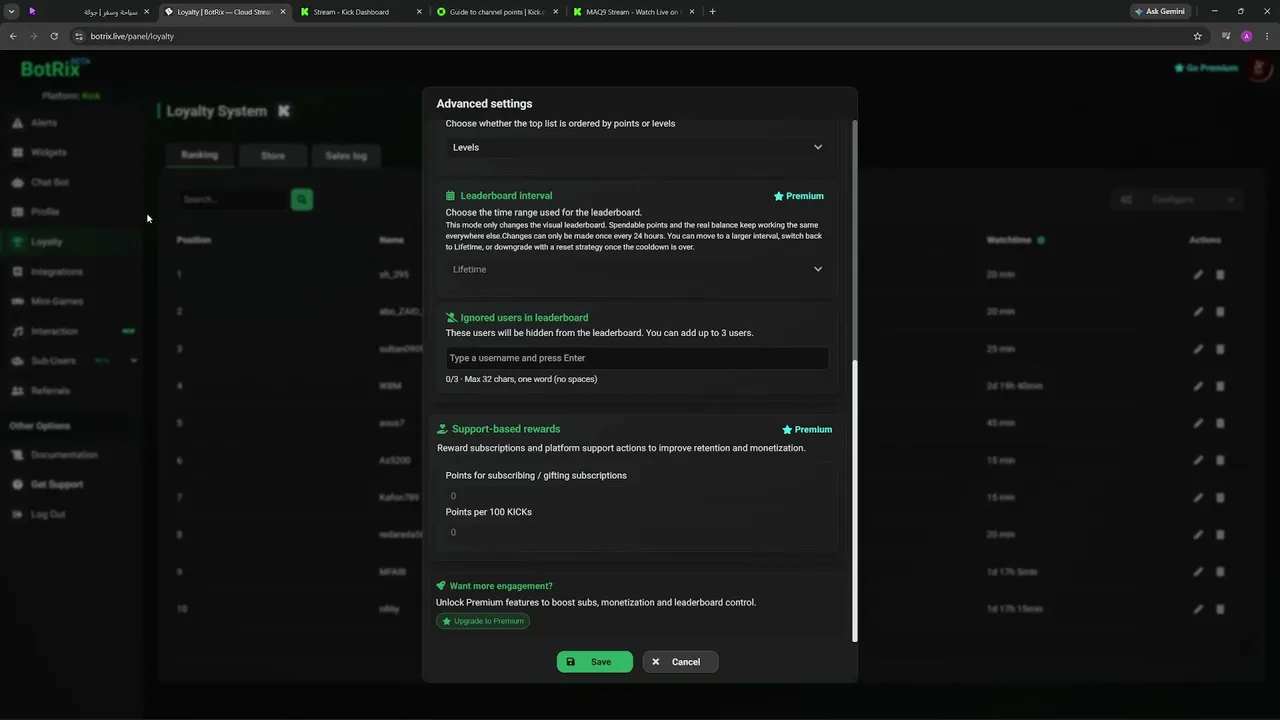Switch to the MAQ9 Stream browser tab
The height and width of the screenshot is (720, 1280).
tap(633, 12)
